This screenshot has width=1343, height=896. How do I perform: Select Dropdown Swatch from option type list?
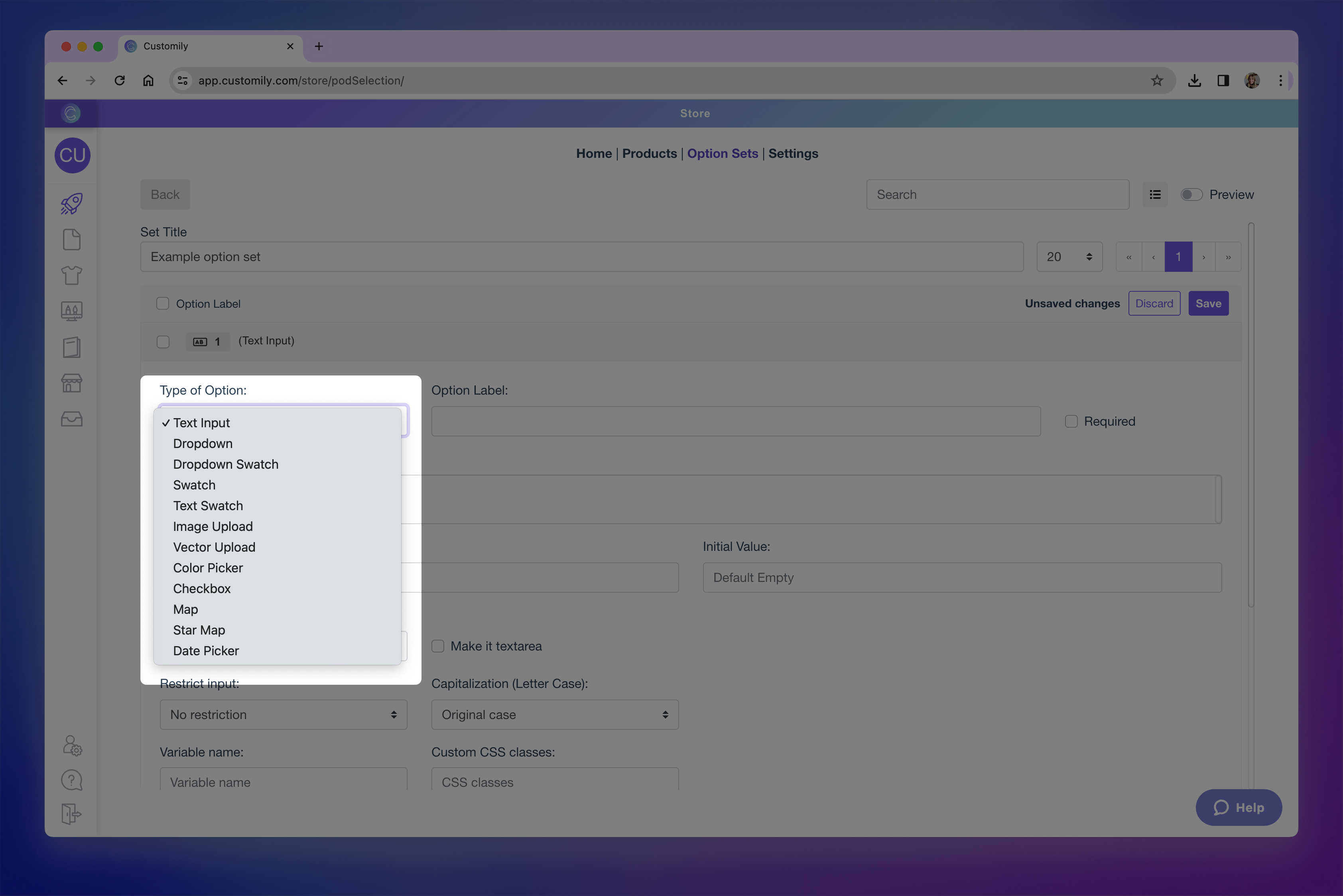[225, 465]
